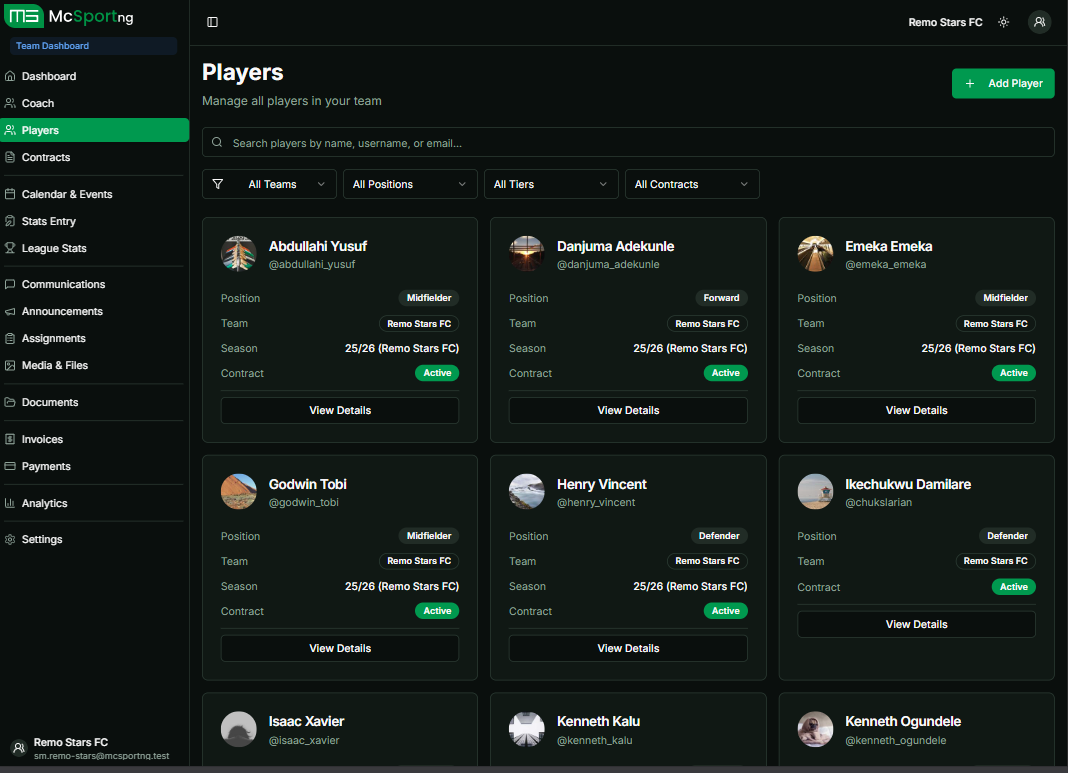Open the Players menu in the sidebar
Viewport: 1068px width, 773px height.
[x=42, y=129]
